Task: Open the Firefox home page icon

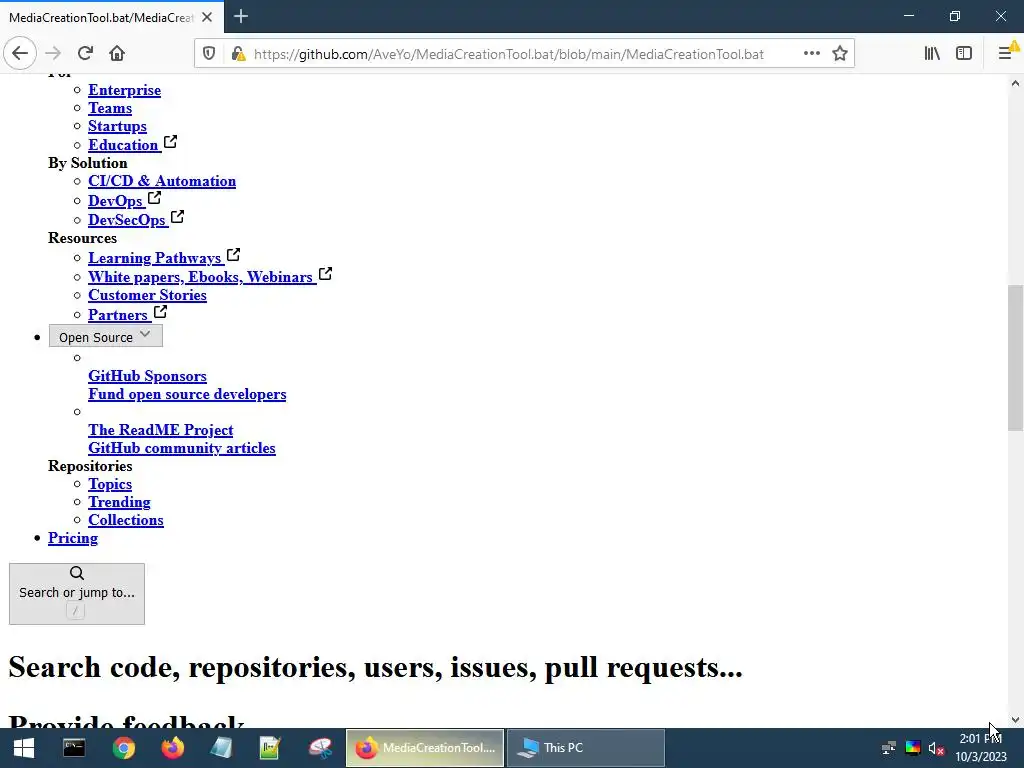Action: pos(117,53)
